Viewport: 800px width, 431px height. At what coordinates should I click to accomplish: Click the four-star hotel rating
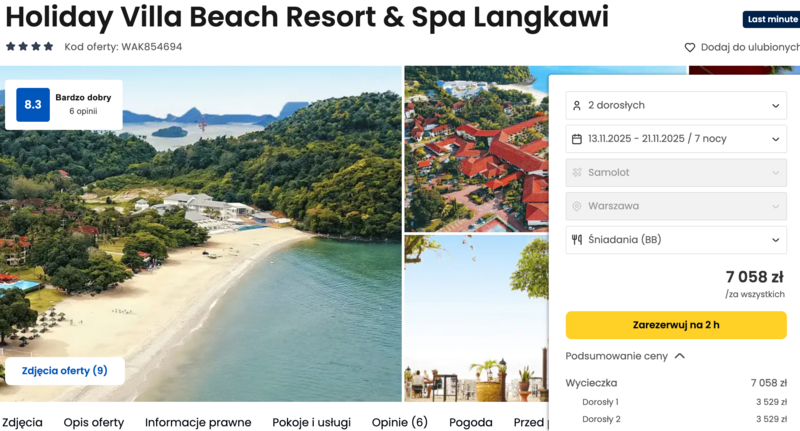[x=30, y=46]
